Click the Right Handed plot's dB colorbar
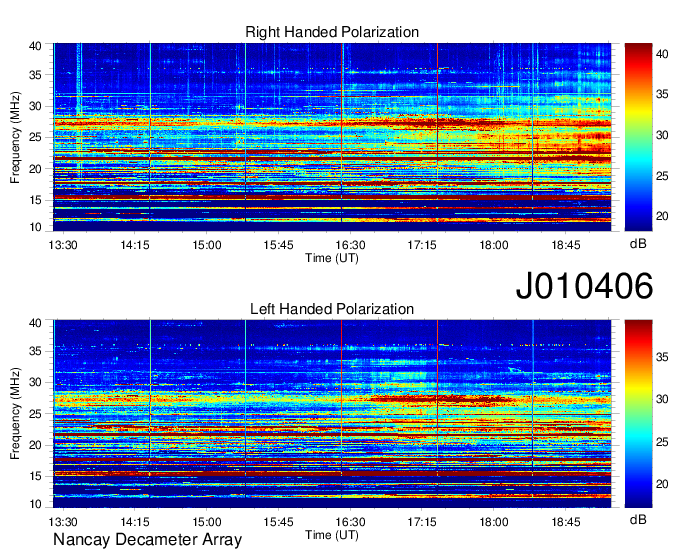The width and height of the screenshot is (680, 552). tap(638, 137)
